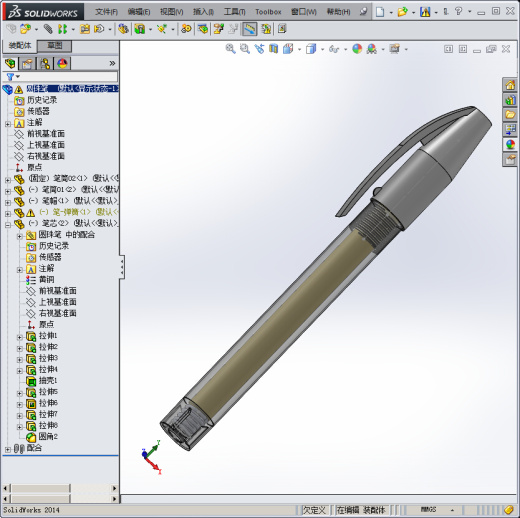Click the Exploded View icon

tap(219, 29)
